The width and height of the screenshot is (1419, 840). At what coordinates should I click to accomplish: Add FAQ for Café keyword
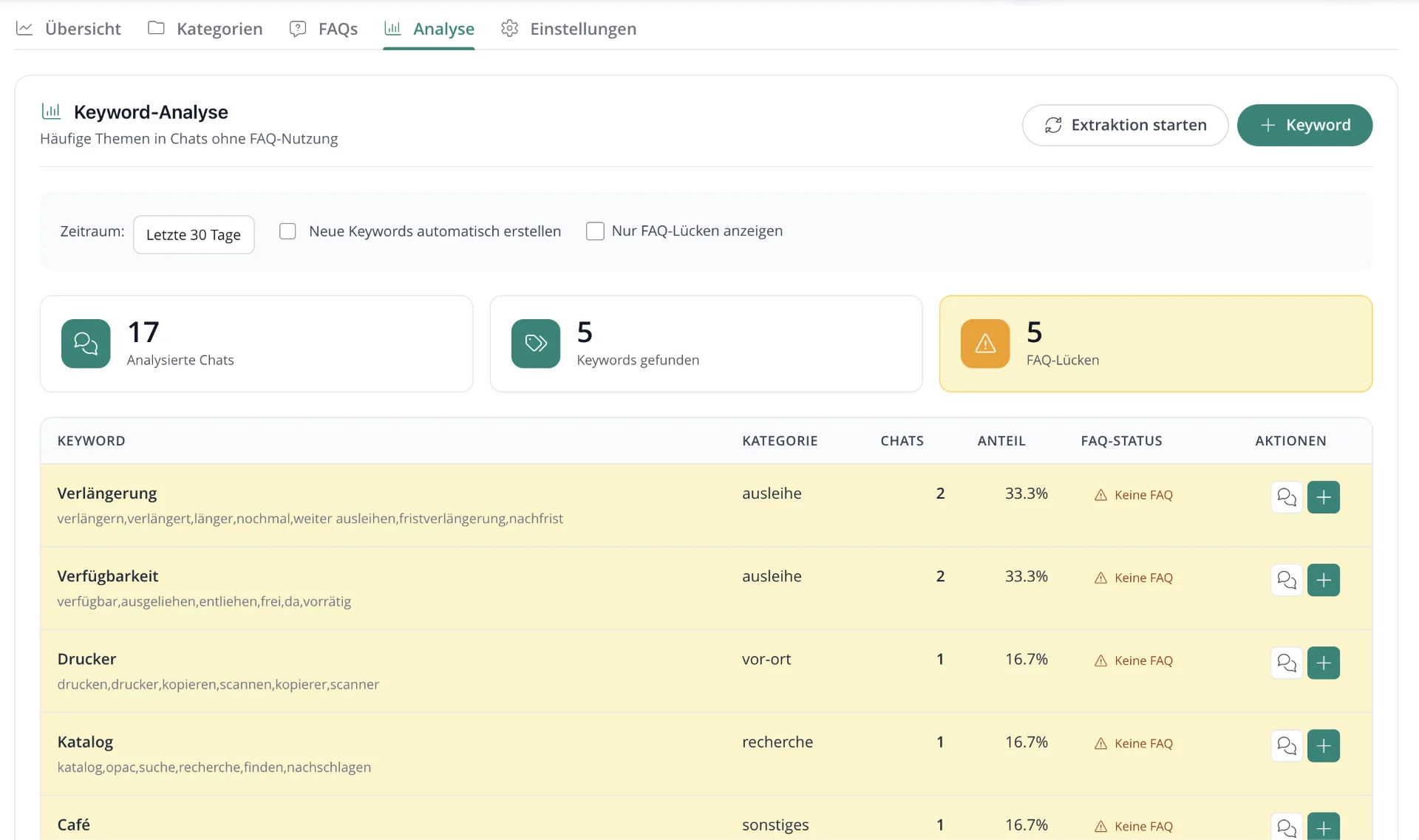[1324, 827]
